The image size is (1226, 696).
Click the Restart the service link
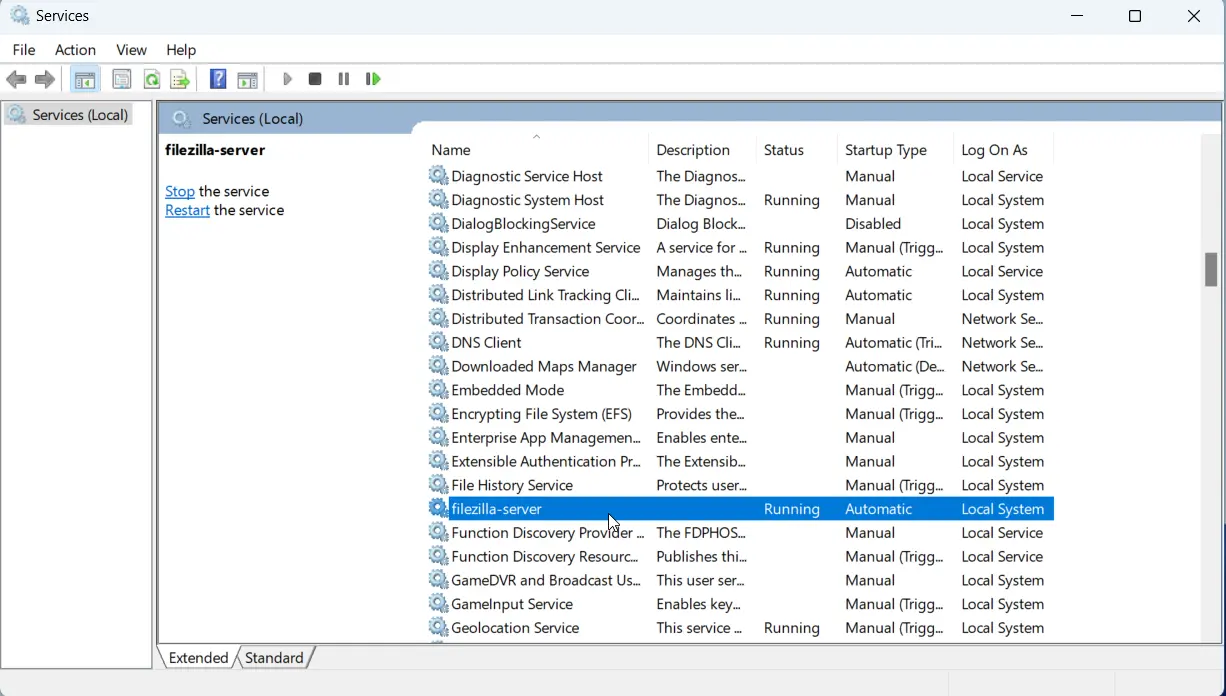click(187, 210)
